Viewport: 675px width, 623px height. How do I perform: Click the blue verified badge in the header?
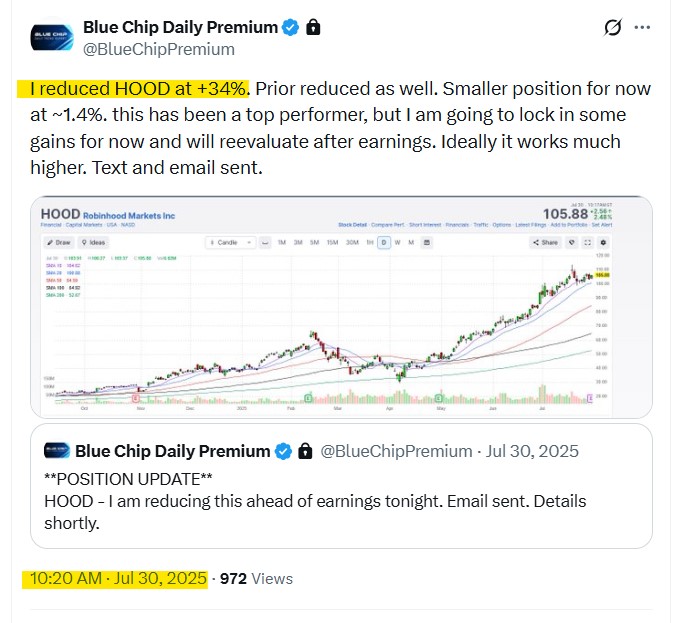click(x=289, y=27)
